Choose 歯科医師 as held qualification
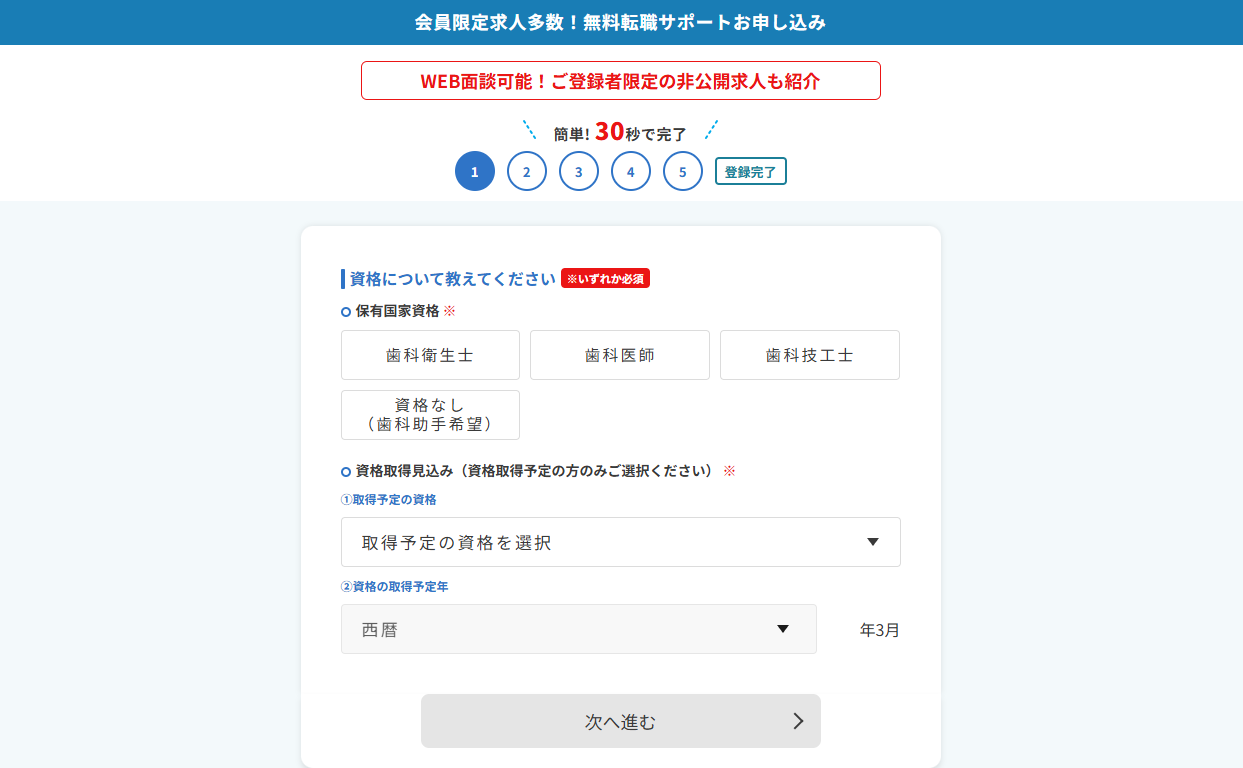 [x=620, y=355]
